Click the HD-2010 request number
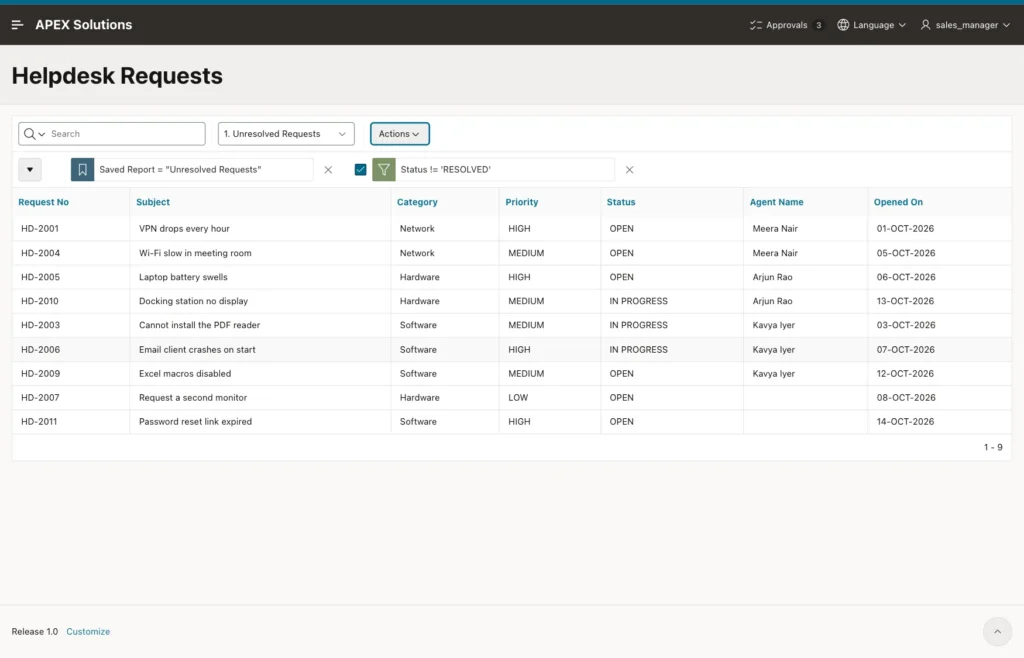The width and height of the screenshot is (1024, 658). [40, 302]
